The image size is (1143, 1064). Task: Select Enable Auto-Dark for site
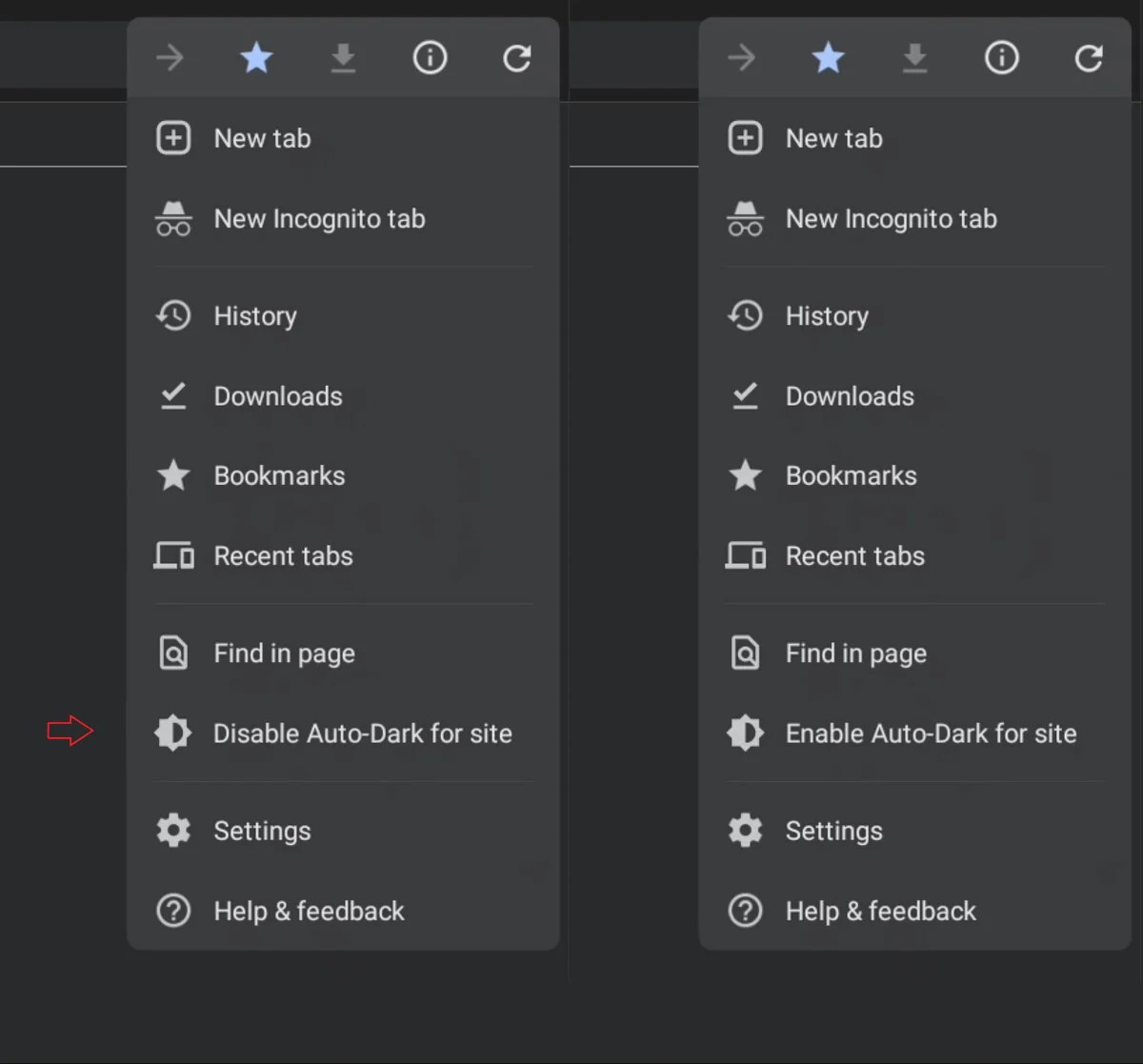(x=914, y=733)
